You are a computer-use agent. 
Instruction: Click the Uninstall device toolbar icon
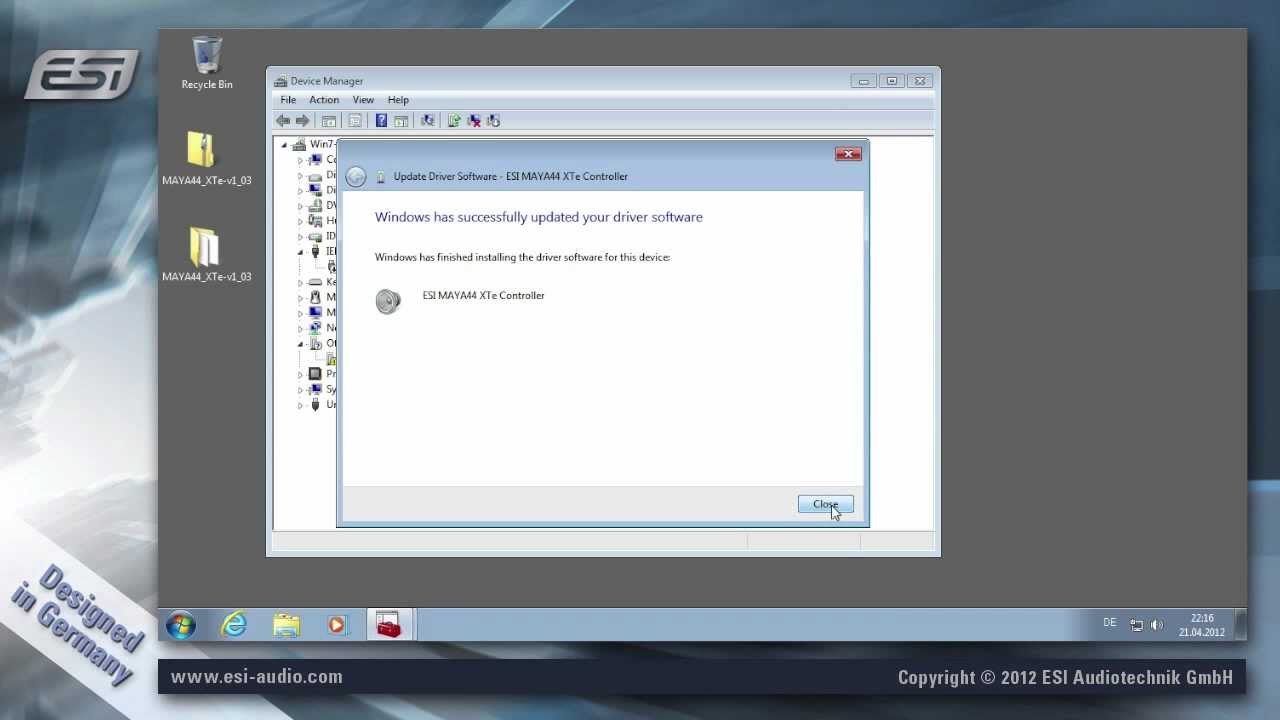click(474, 121)
